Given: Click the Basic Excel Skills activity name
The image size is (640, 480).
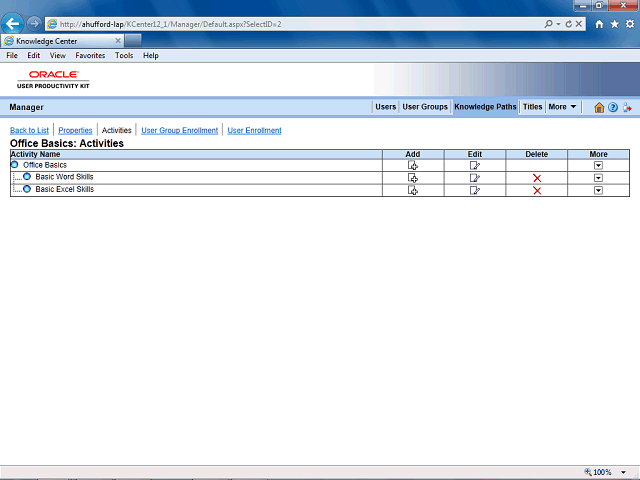Looking at the screenshot, I should point(64,189).
